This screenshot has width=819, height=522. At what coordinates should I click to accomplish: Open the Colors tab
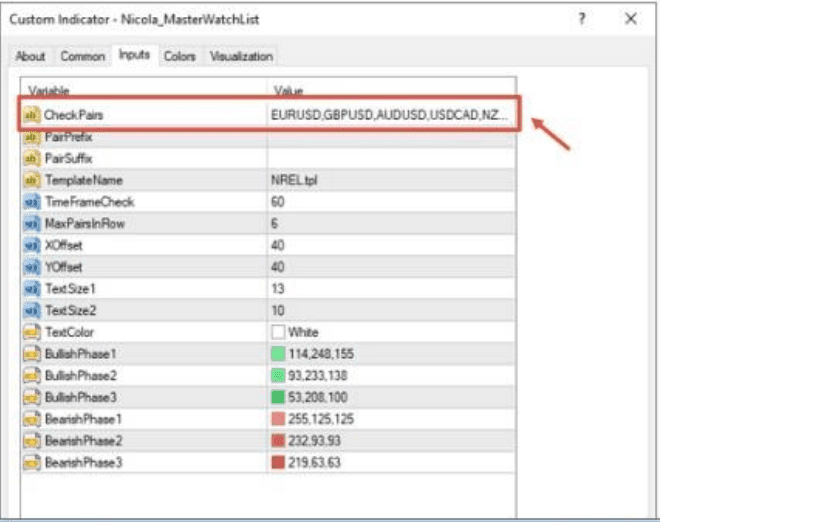[x=179, y=57]
